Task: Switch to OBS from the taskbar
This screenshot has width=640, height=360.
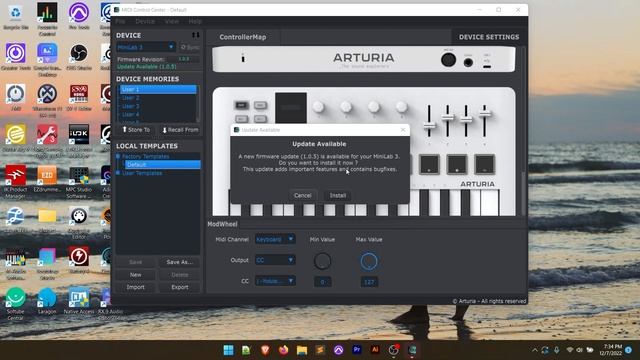Action: pyautogui.click(x=393, y=350)
